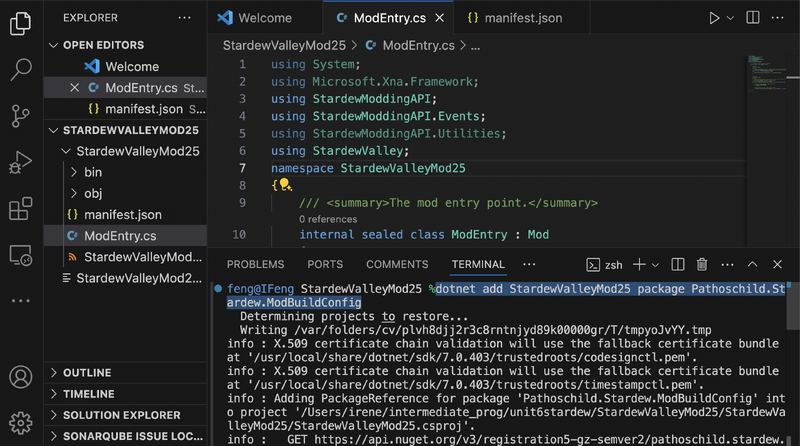Expand the Outline section

(125, 373)
